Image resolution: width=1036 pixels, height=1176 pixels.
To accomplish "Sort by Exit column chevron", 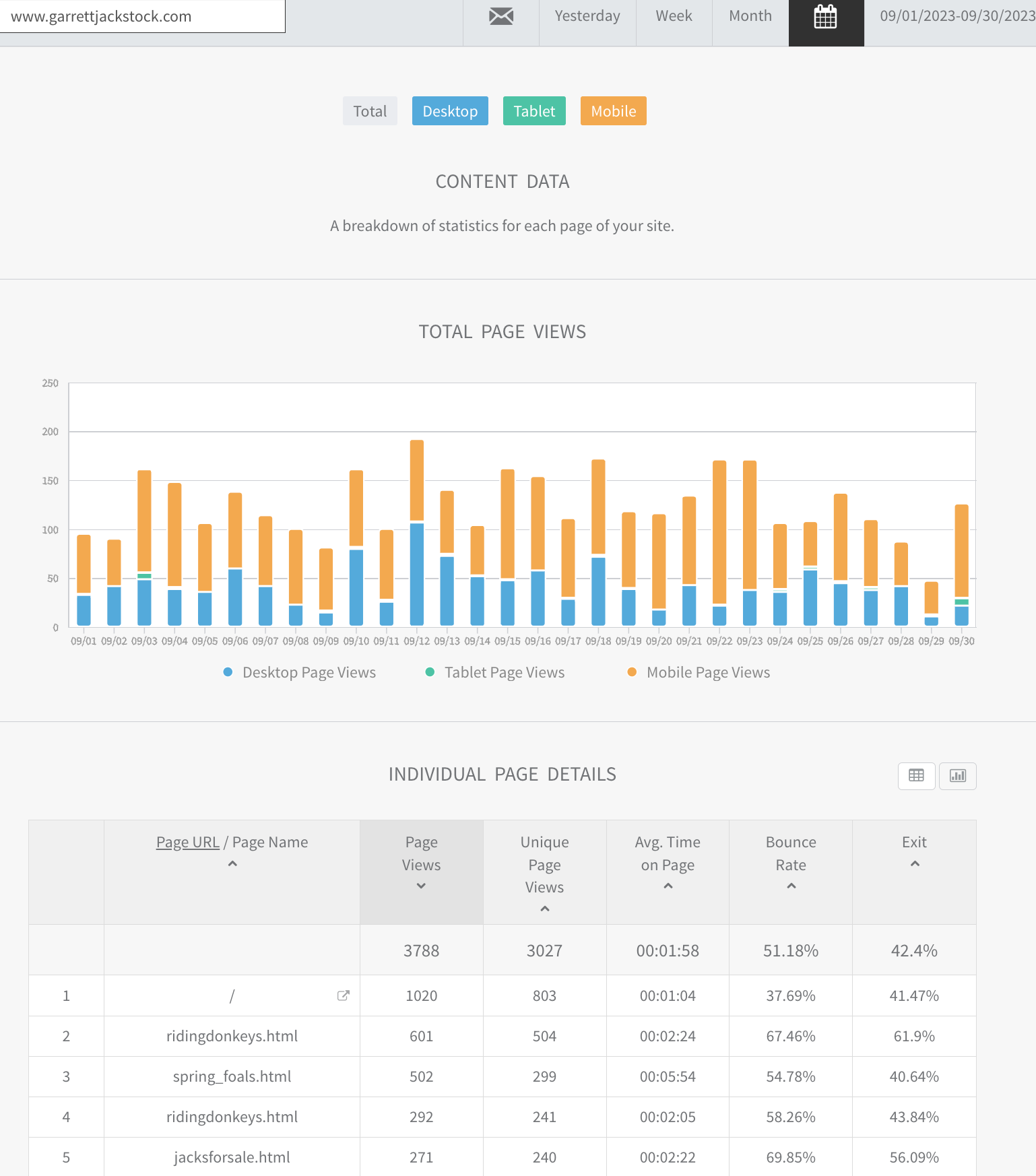I will (915, 863).
